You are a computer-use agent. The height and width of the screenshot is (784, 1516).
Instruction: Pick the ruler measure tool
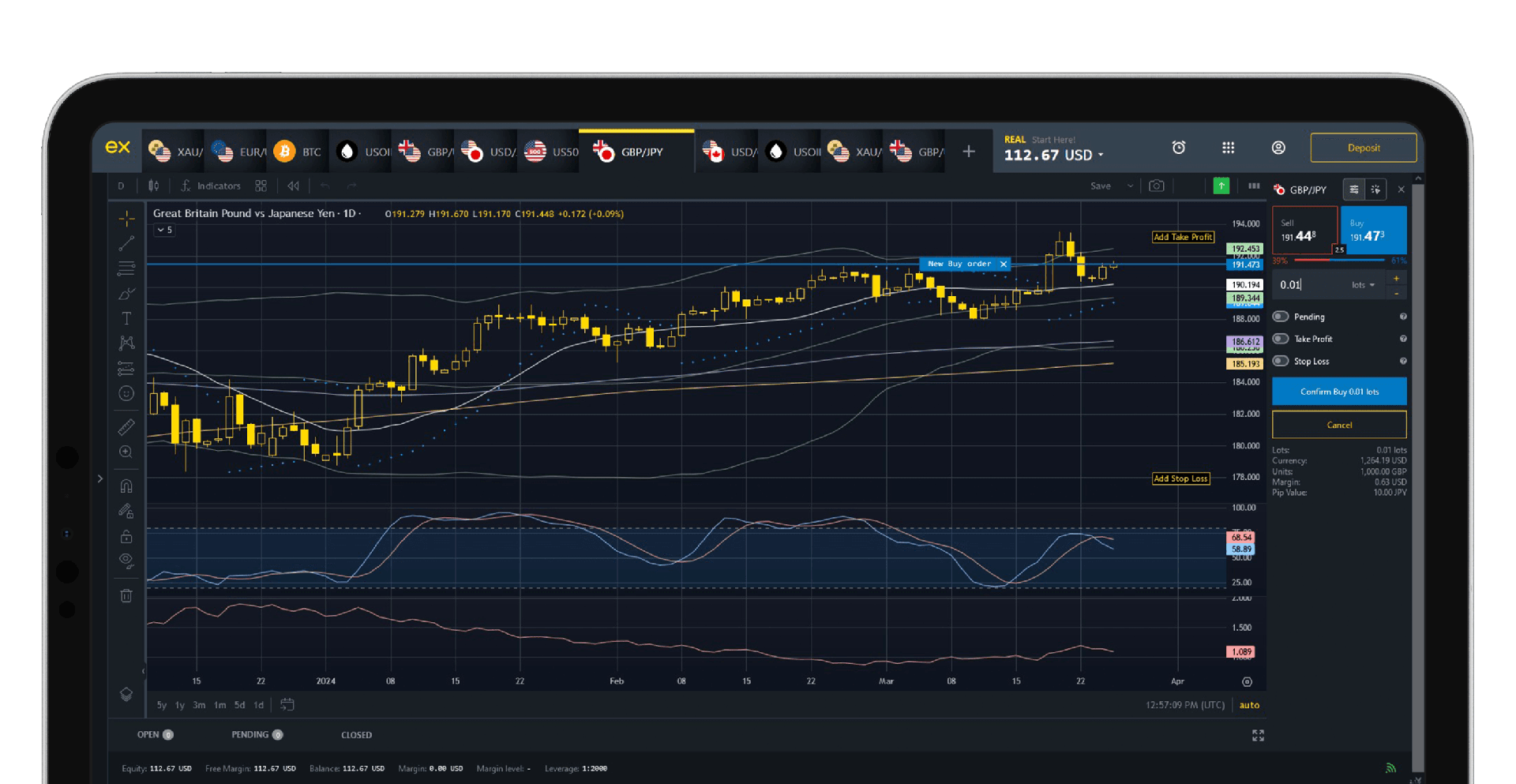click(x=126, y=427)
